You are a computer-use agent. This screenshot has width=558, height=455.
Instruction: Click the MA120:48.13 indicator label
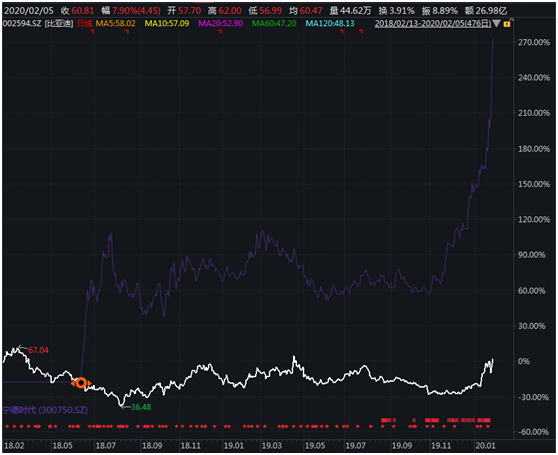[330, 23]
